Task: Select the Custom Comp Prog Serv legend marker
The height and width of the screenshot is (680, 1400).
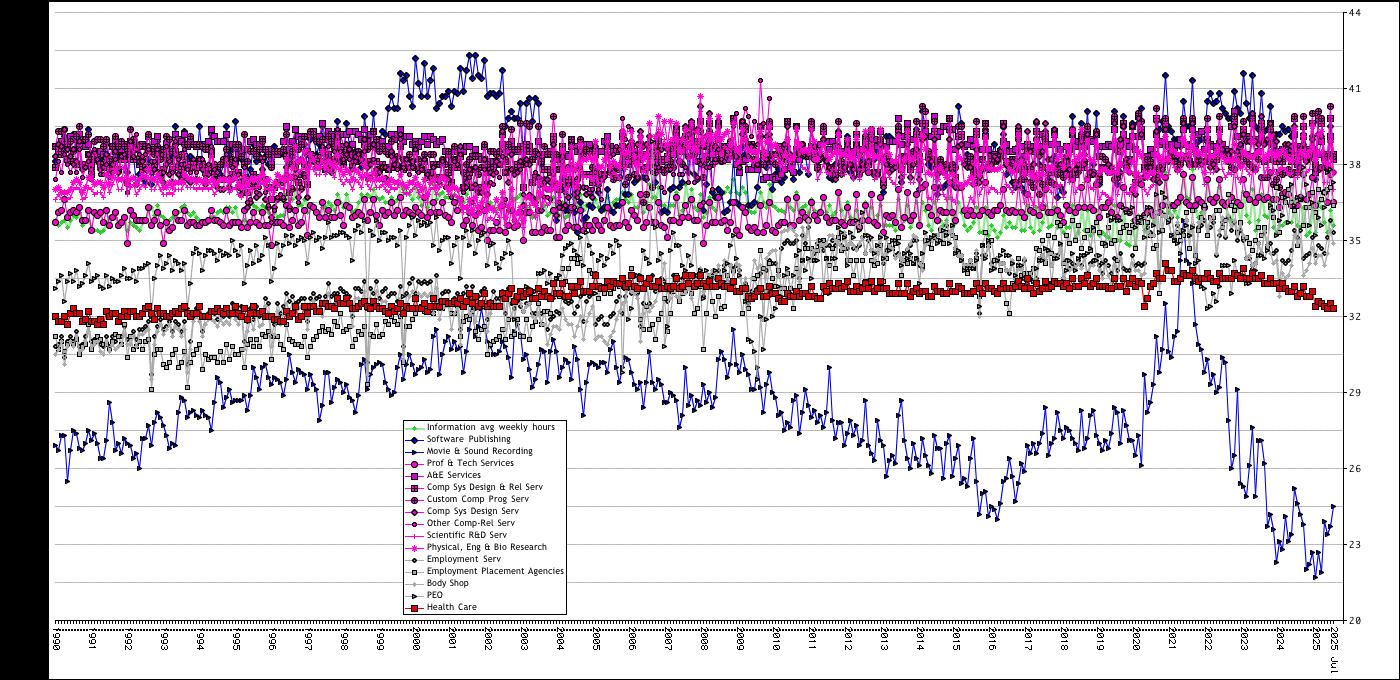Action: [x=413, y=499]
